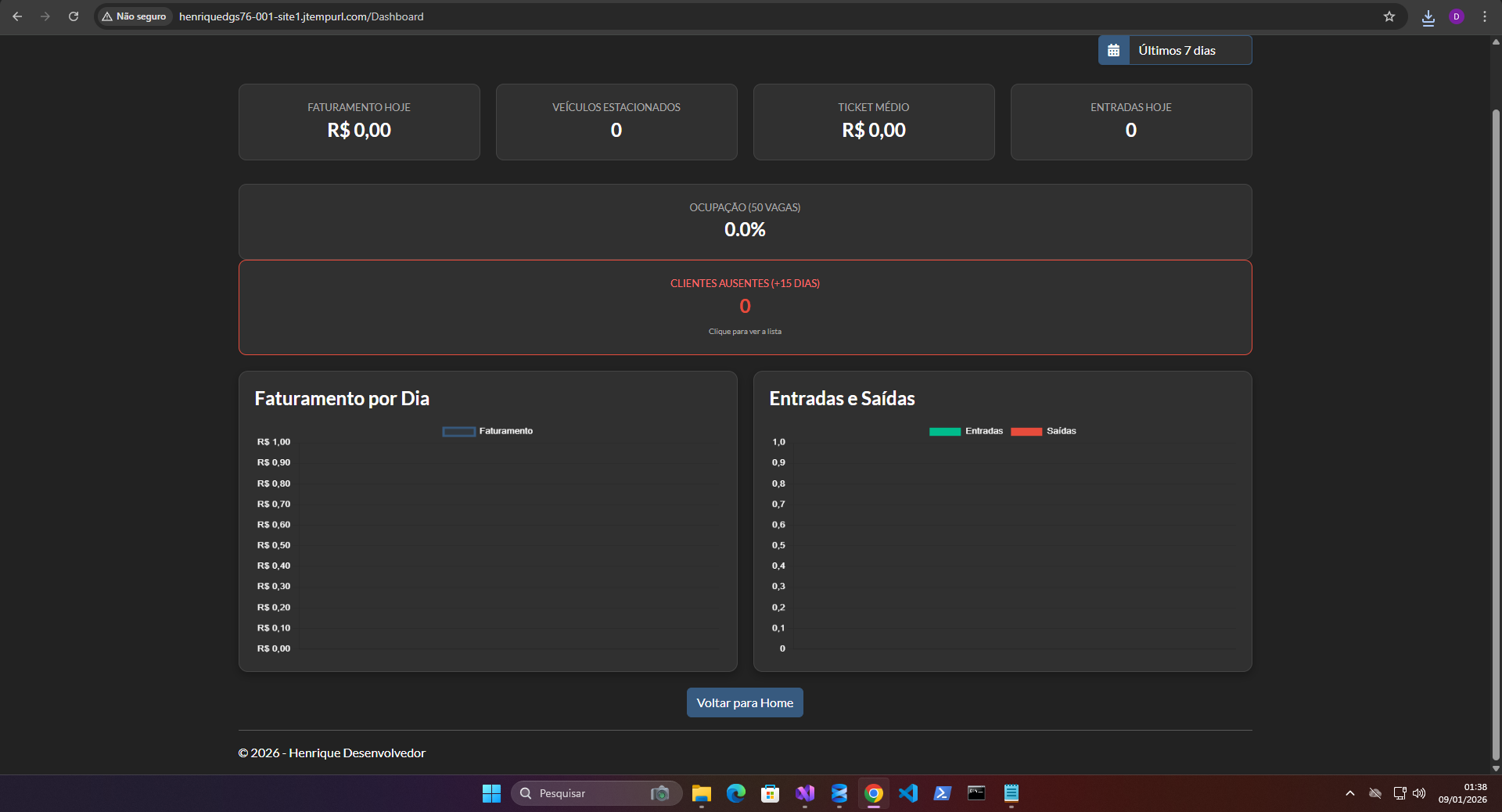Click the Faturamento legend to toggle the series

tap(487, 431)
